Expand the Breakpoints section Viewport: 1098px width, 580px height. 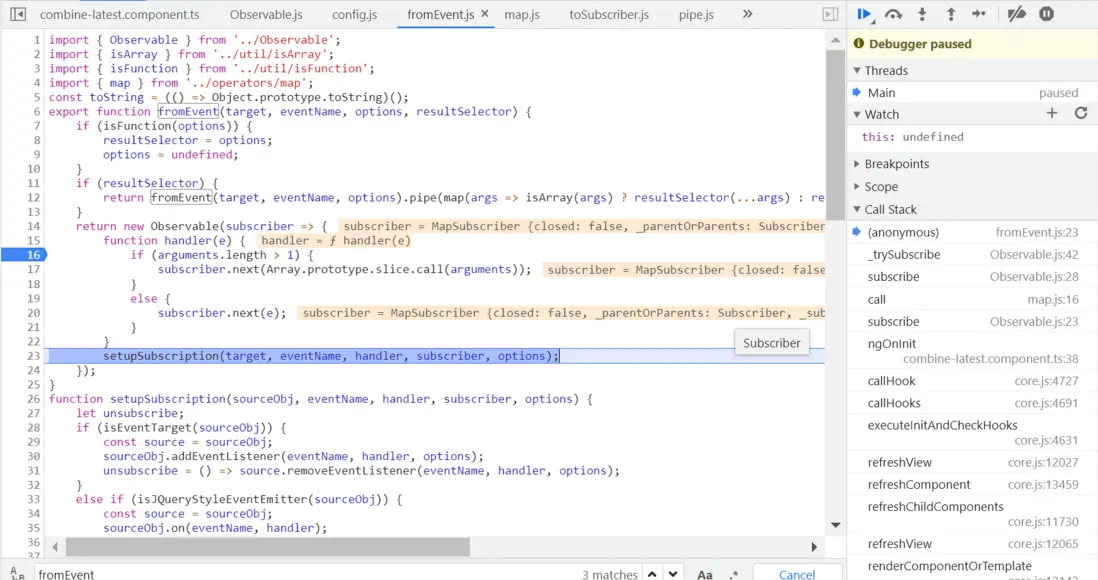pos(896,164)
